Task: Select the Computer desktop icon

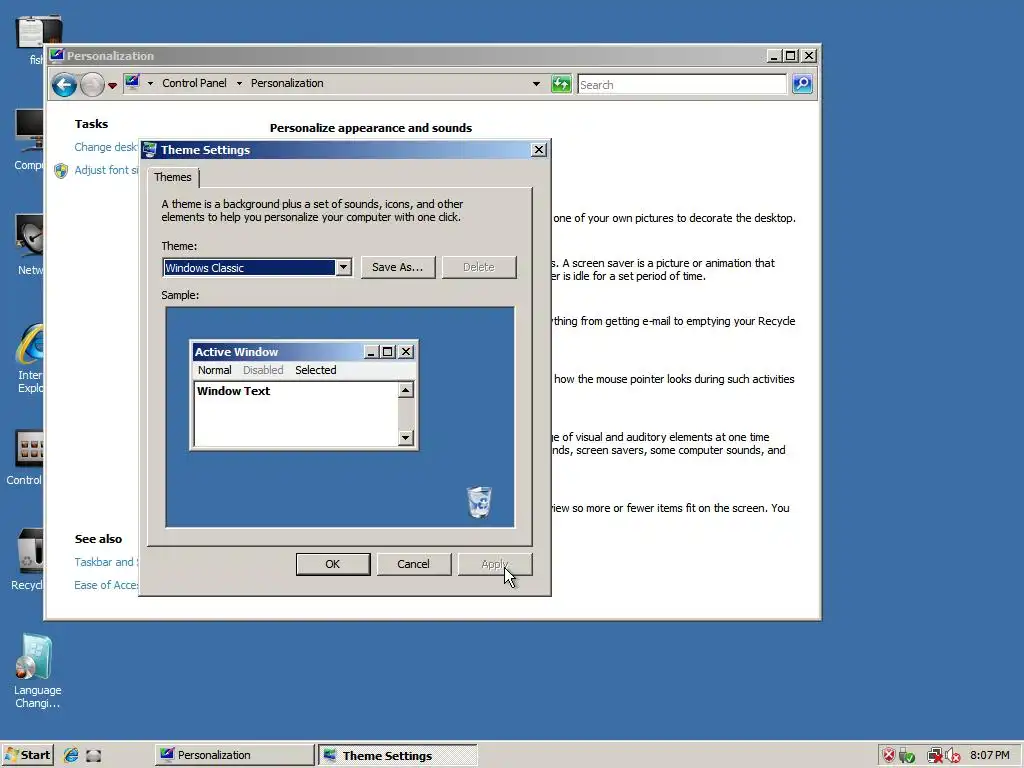Action: [x=29, y=140]
